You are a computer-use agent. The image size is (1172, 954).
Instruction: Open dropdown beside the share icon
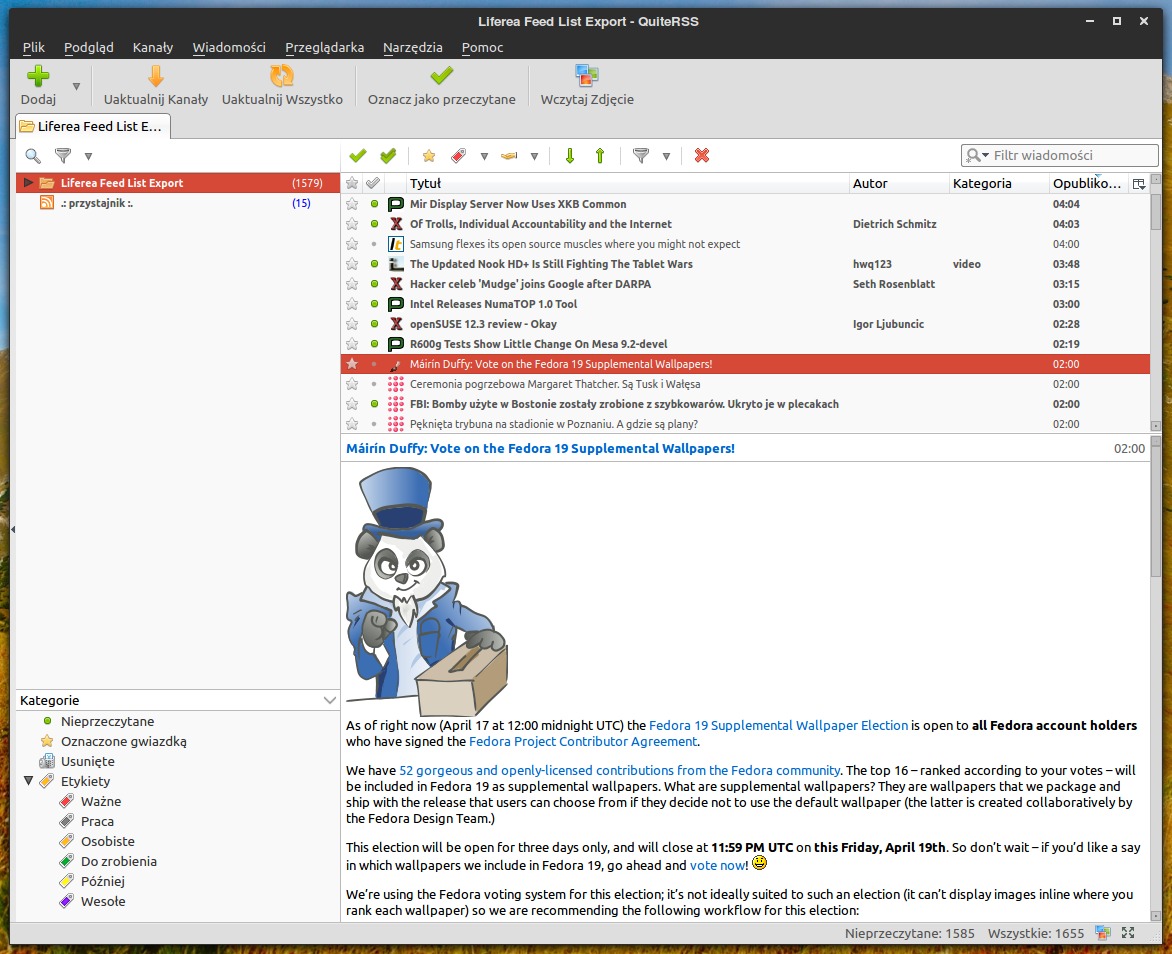click(534, 156)
